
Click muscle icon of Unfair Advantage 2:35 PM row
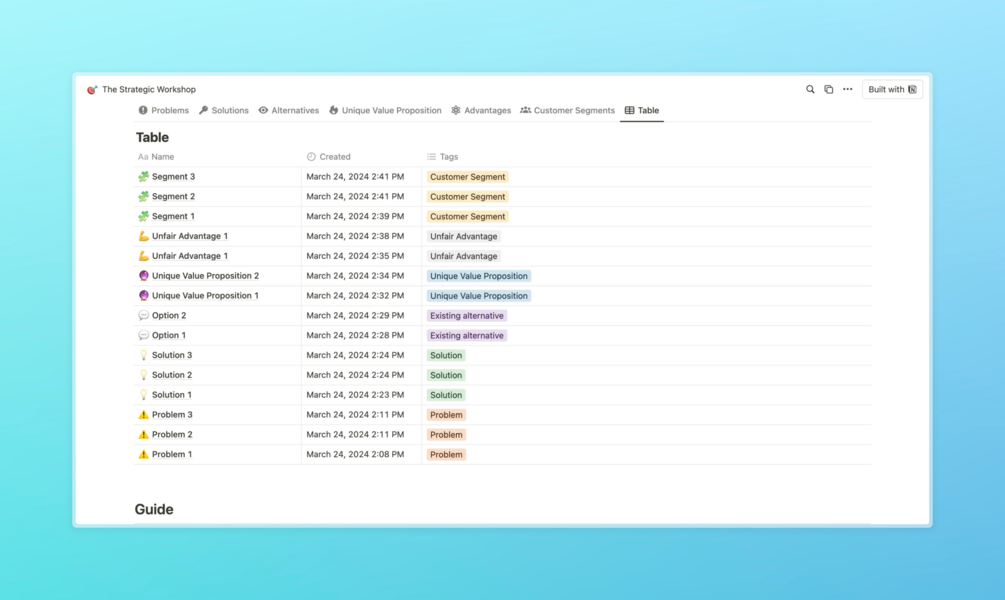(144, 256)
